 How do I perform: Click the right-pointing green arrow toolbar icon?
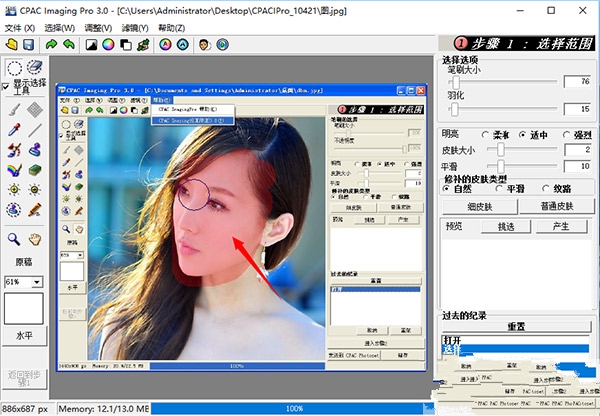click(51, 45)
